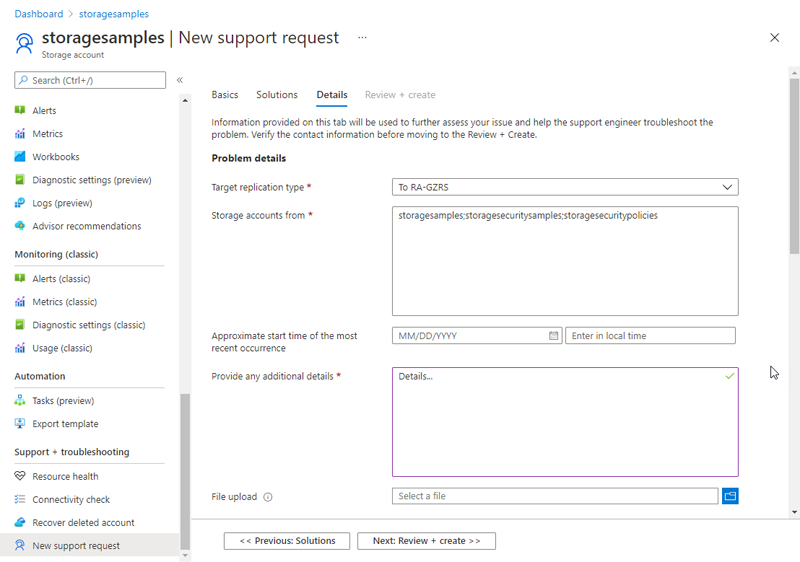
Task: Click Advisor recommendations cloud icon
Action: [x=20, y=226]
